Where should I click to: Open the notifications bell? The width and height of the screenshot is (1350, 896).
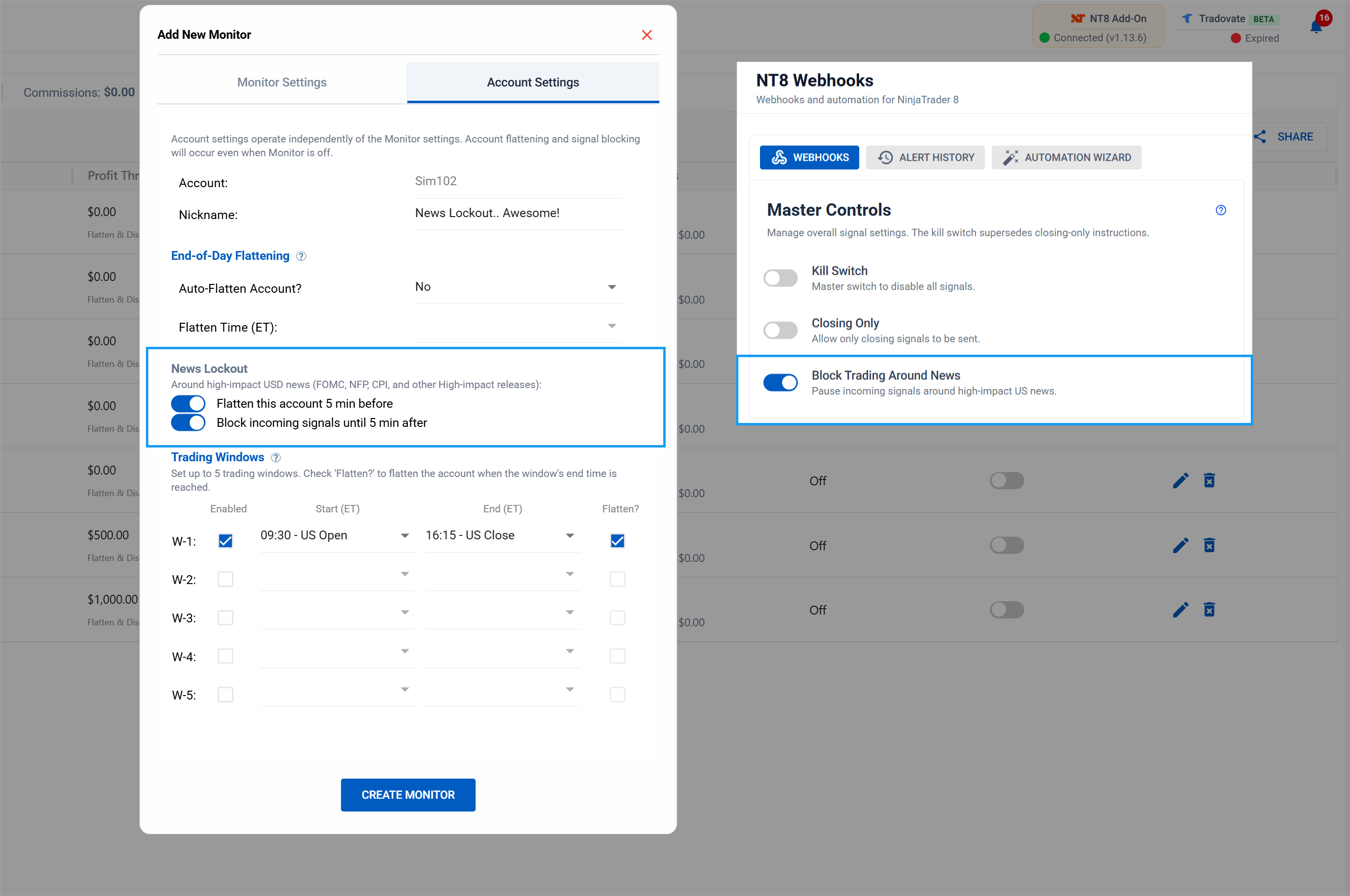coord(1316,27)
